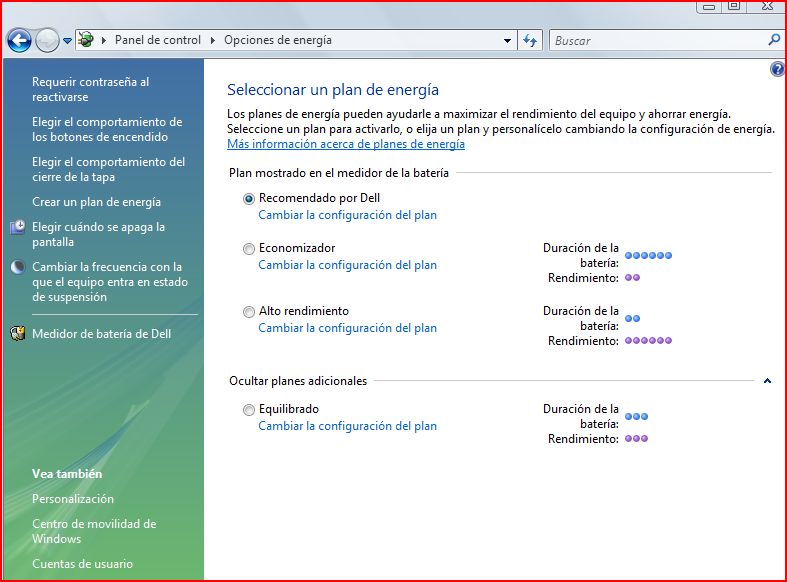Click the greyed Forward arrow button

point(47,40)
